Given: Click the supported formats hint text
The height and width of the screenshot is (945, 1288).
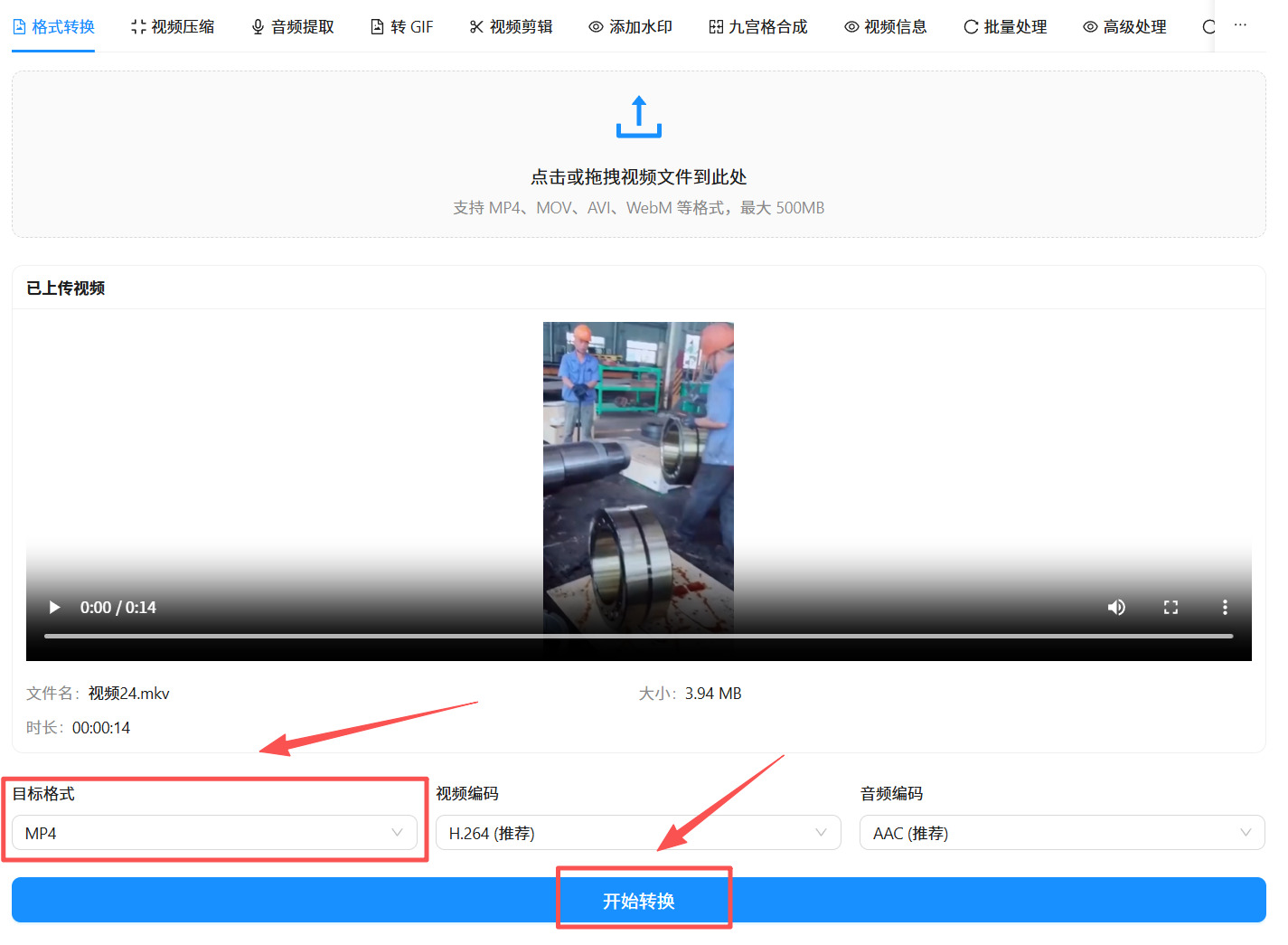Looking at the screenshot, I should [639, 208].
